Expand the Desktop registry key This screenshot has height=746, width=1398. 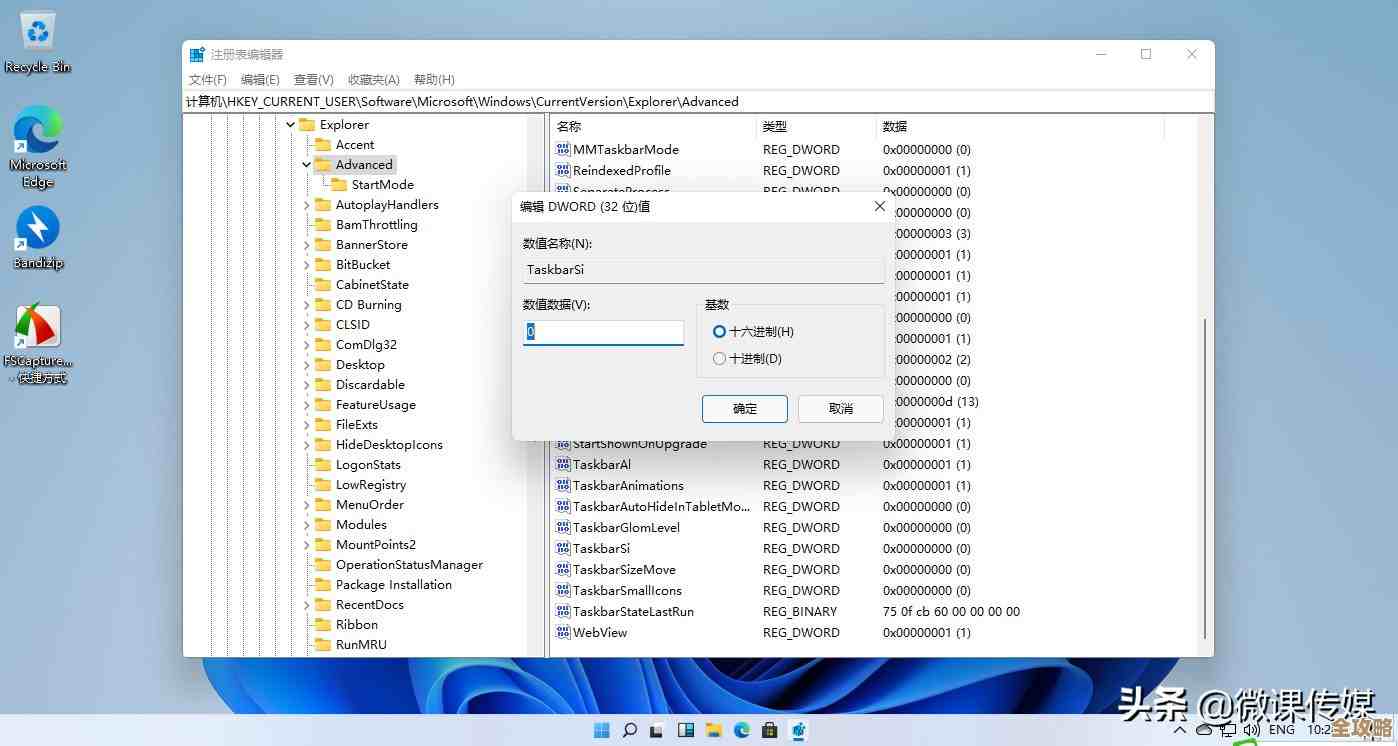(x=306, y=364)
